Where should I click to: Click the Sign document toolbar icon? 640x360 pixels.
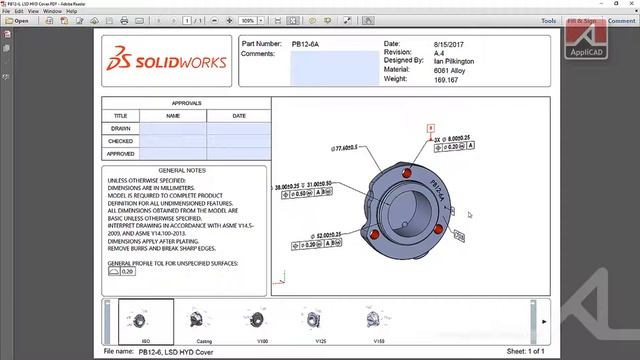coord(79,20)
